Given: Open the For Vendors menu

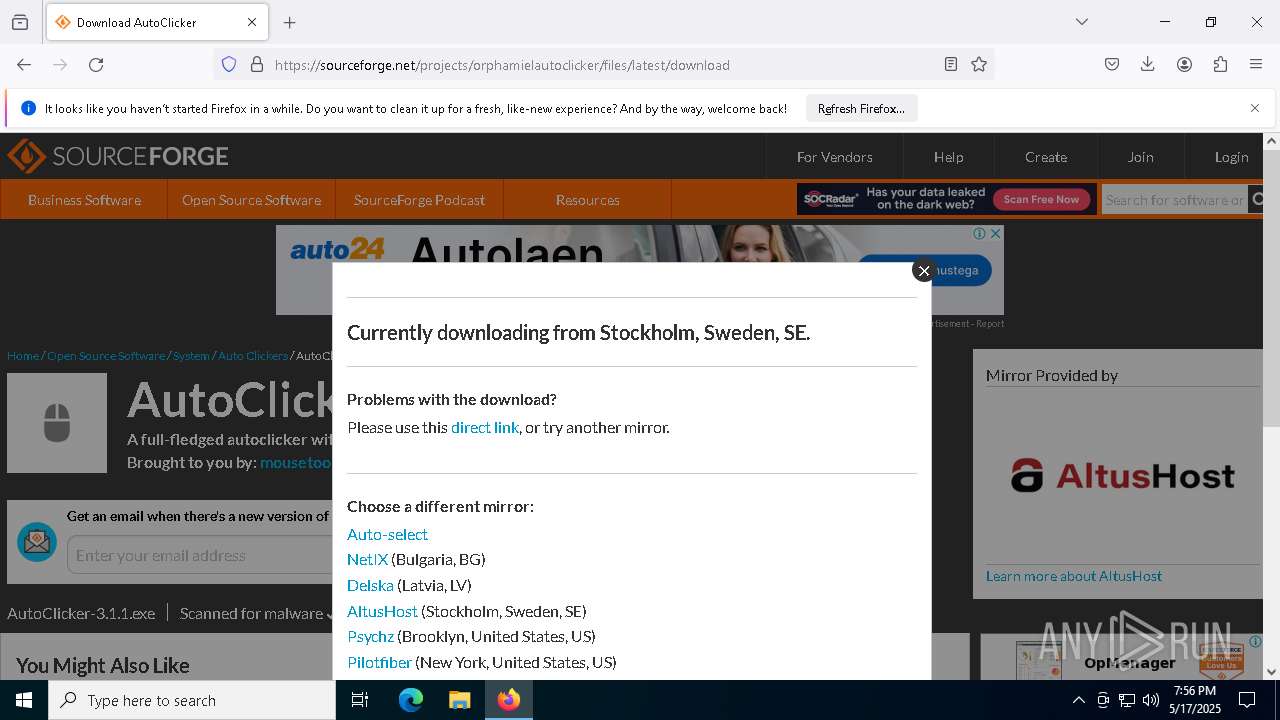Looking at the screenshot, I should click(x=834, y=157).
